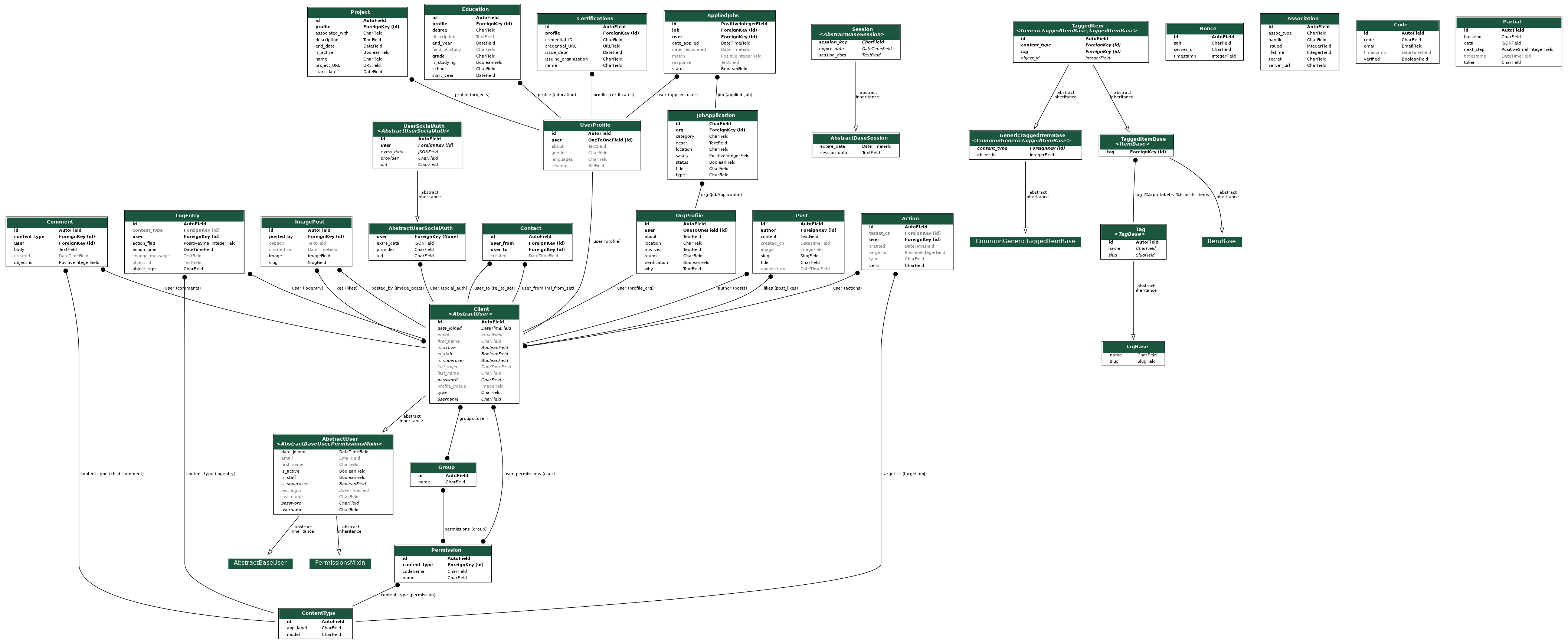Viewport: 1568px width, 643px height.
Task: Click the 'user (actions)' edge label
Action: (x=847, y=288)
